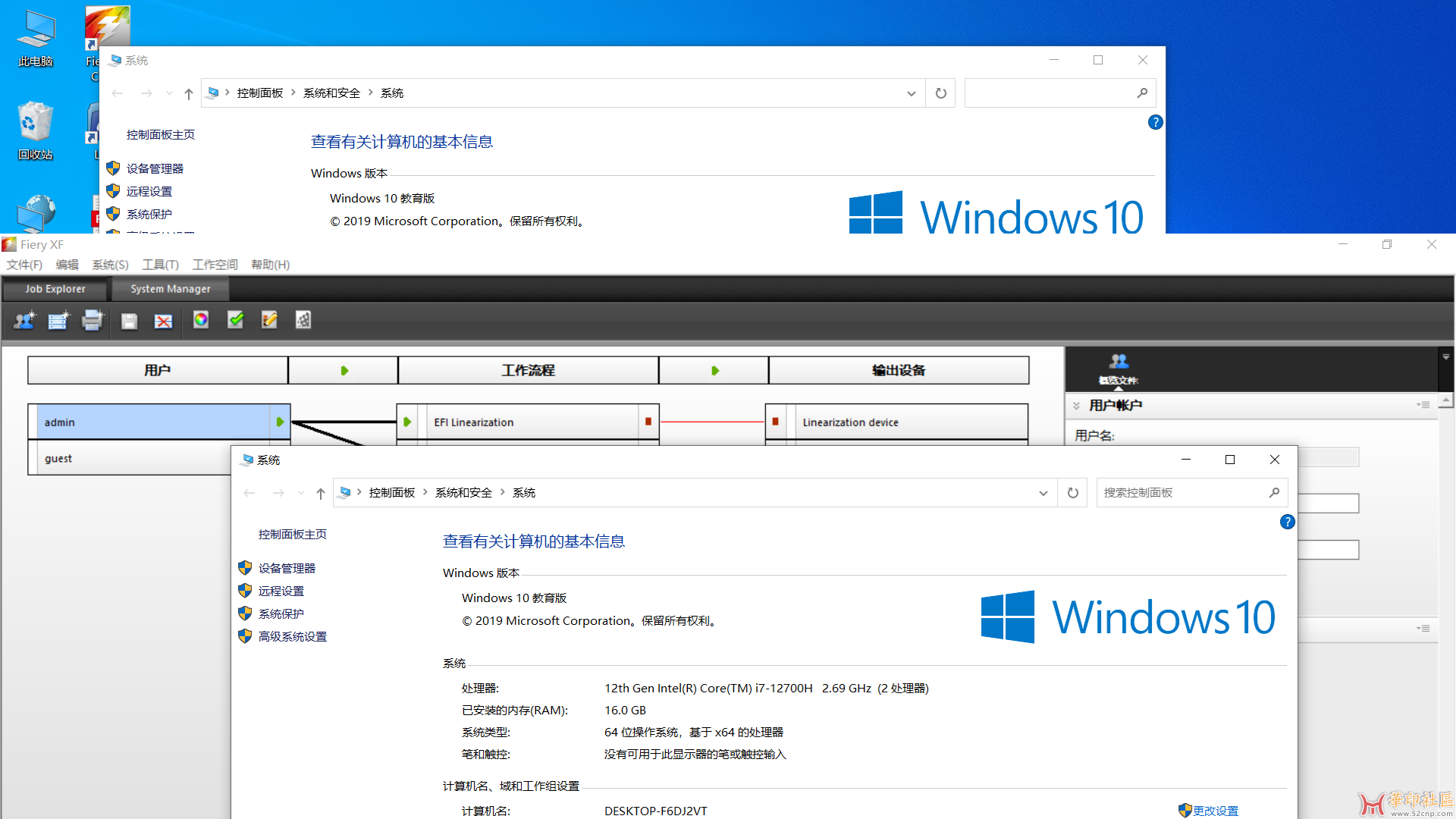Click 更改设置 link next to computer name

[1215, 811]
